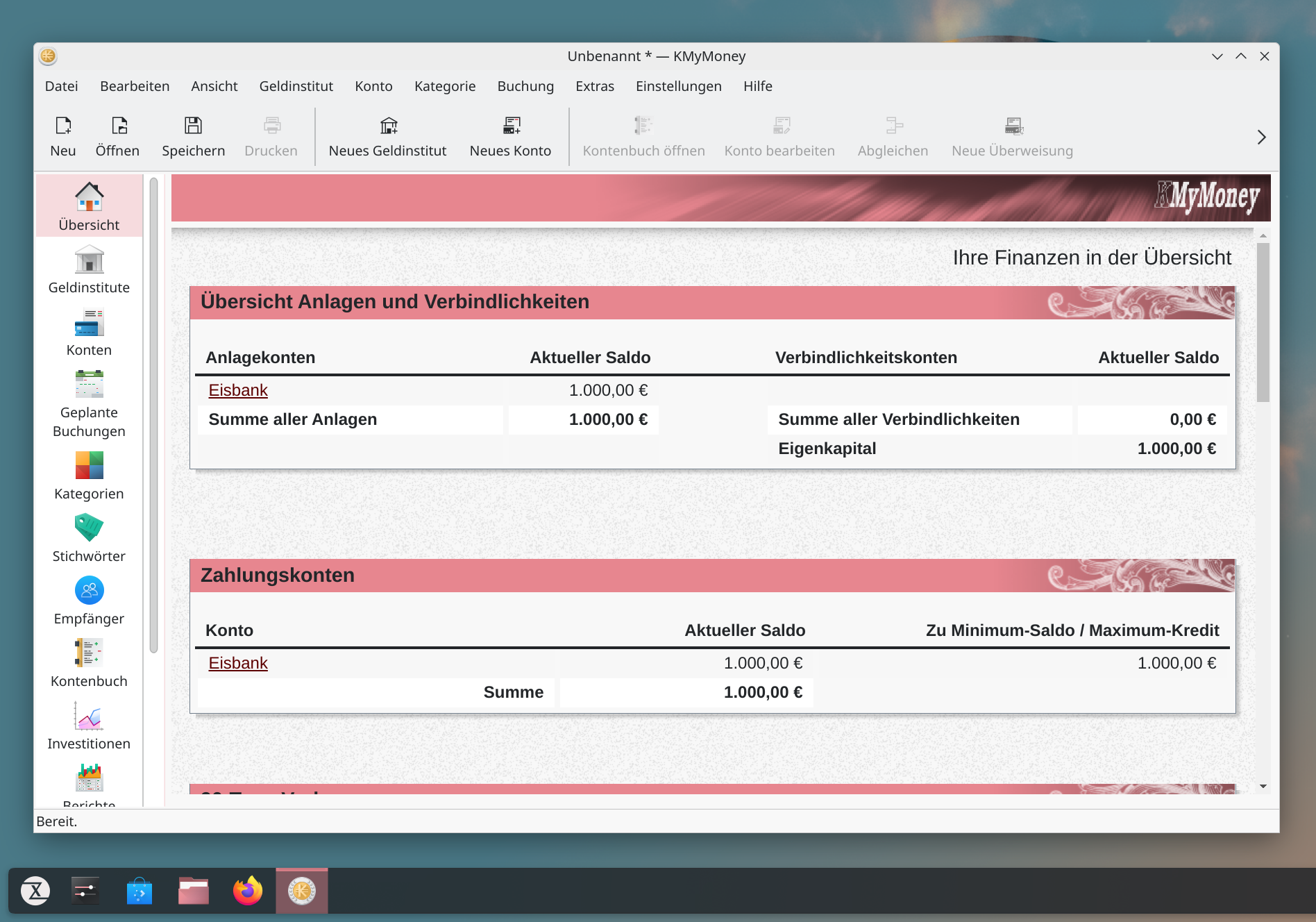Open the Kategorie menu
This screenshot has height=922, width=1316.
[x=445, y=86]
